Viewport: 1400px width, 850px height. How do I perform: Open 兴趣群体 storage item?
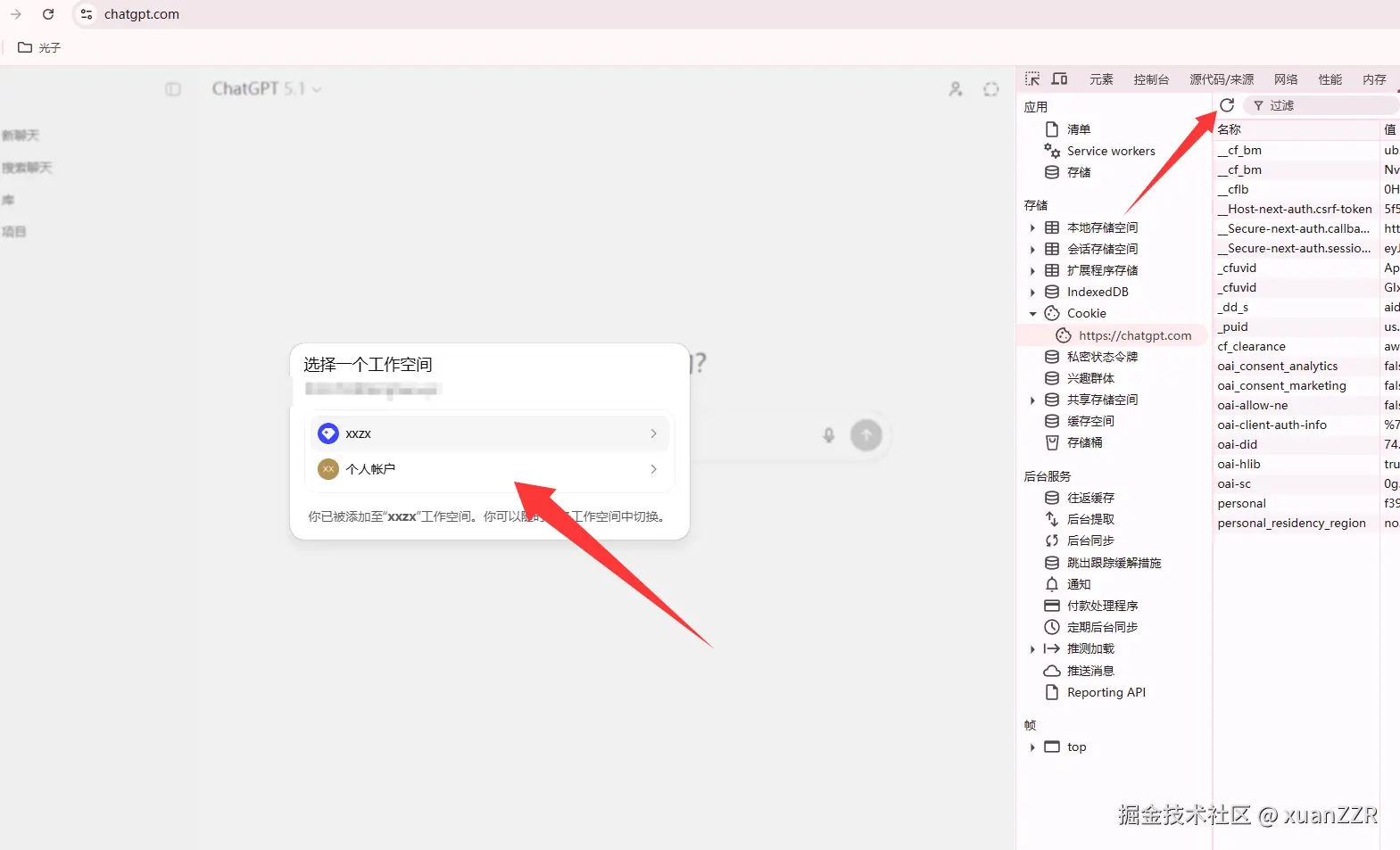coord(1090,378)
